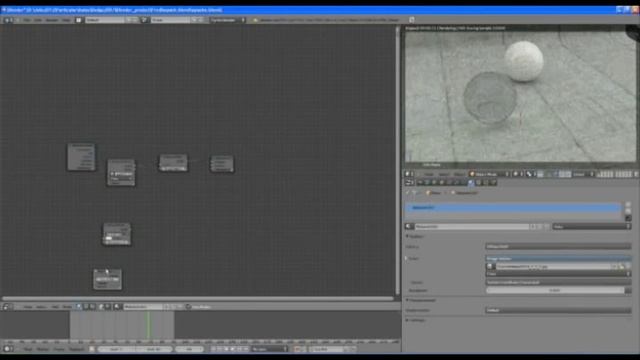The image size is (640, 360).
Task: Click the Vector Texture Coordinate button
Action: [x=558, y=282]
